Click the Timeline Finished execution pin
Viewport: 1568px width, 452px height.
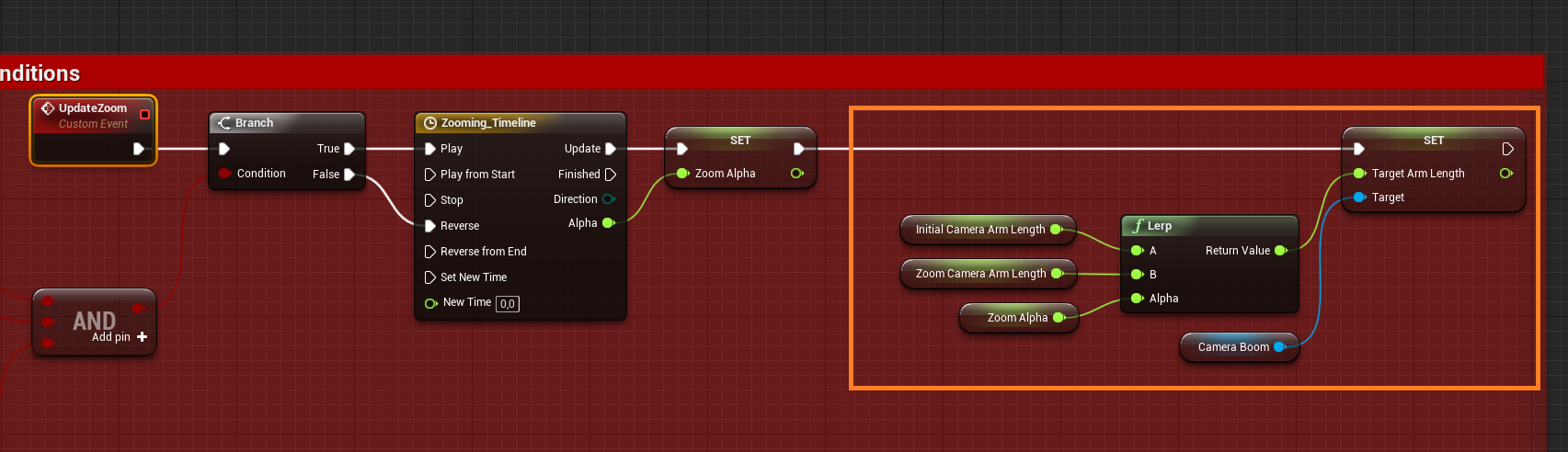click(x=610, y=175)
